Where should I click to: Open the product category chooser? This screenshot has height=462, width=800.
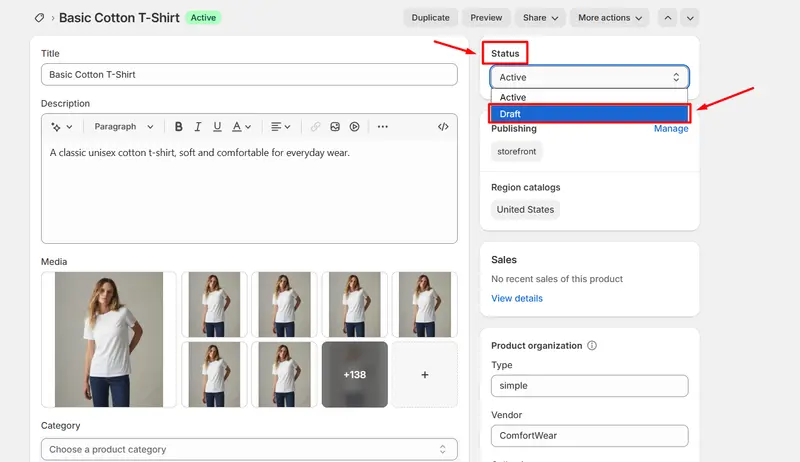point(249,449)
